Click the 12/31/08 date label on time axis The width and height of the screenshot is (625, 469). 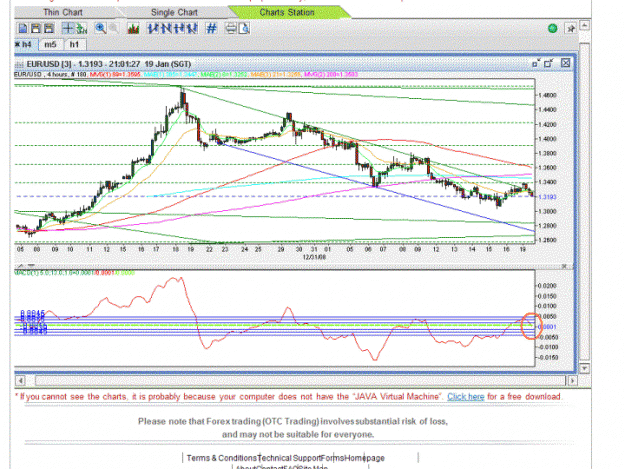point(314,257)
